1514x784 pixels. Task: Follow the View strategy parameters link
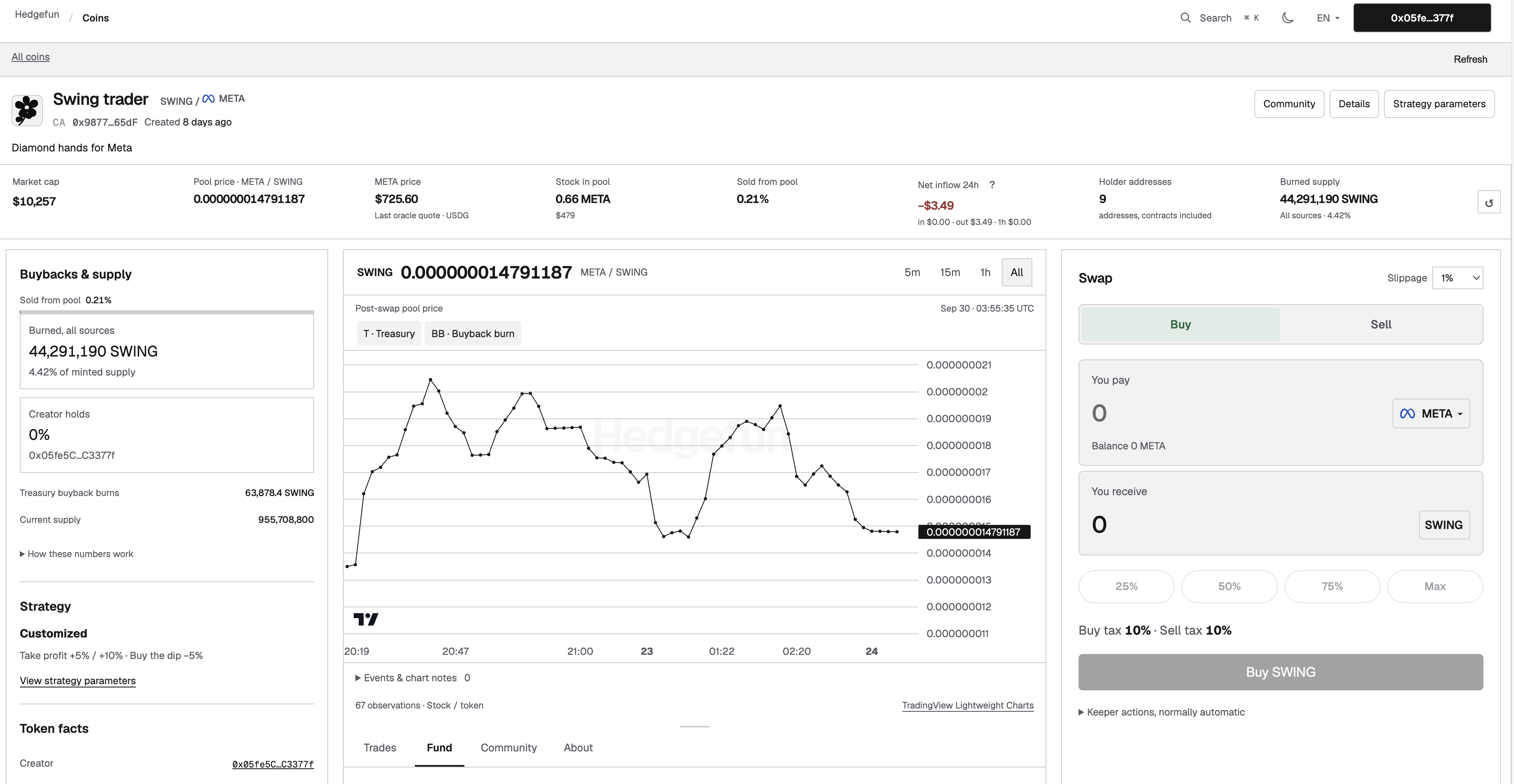(x=78, y=680)
